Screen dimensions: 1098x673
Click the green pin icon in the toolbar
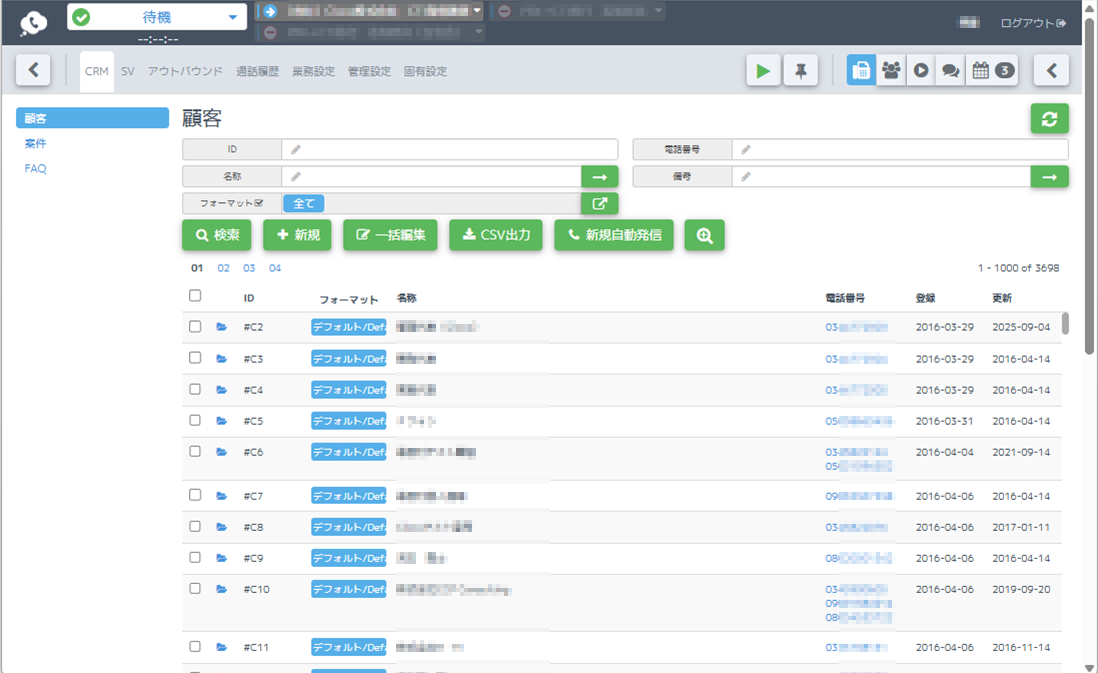coord(800,70)
